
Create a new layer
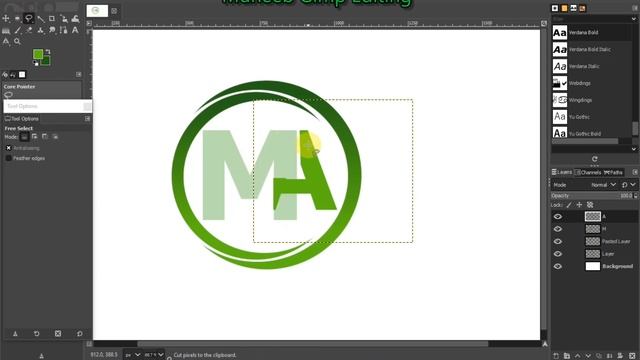pyautogui.click(x=556, y=356)
